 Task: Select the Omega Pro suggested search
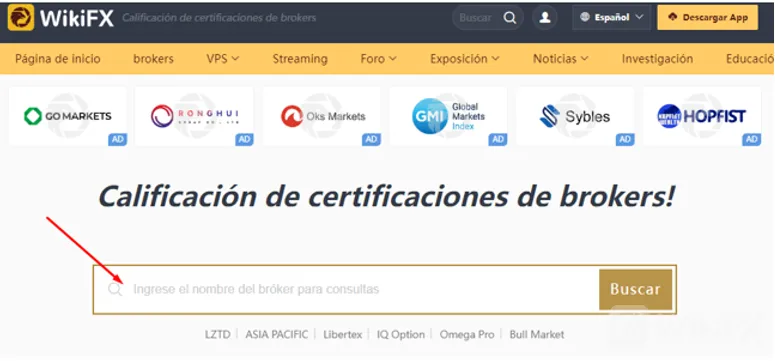tap(467, 335)
